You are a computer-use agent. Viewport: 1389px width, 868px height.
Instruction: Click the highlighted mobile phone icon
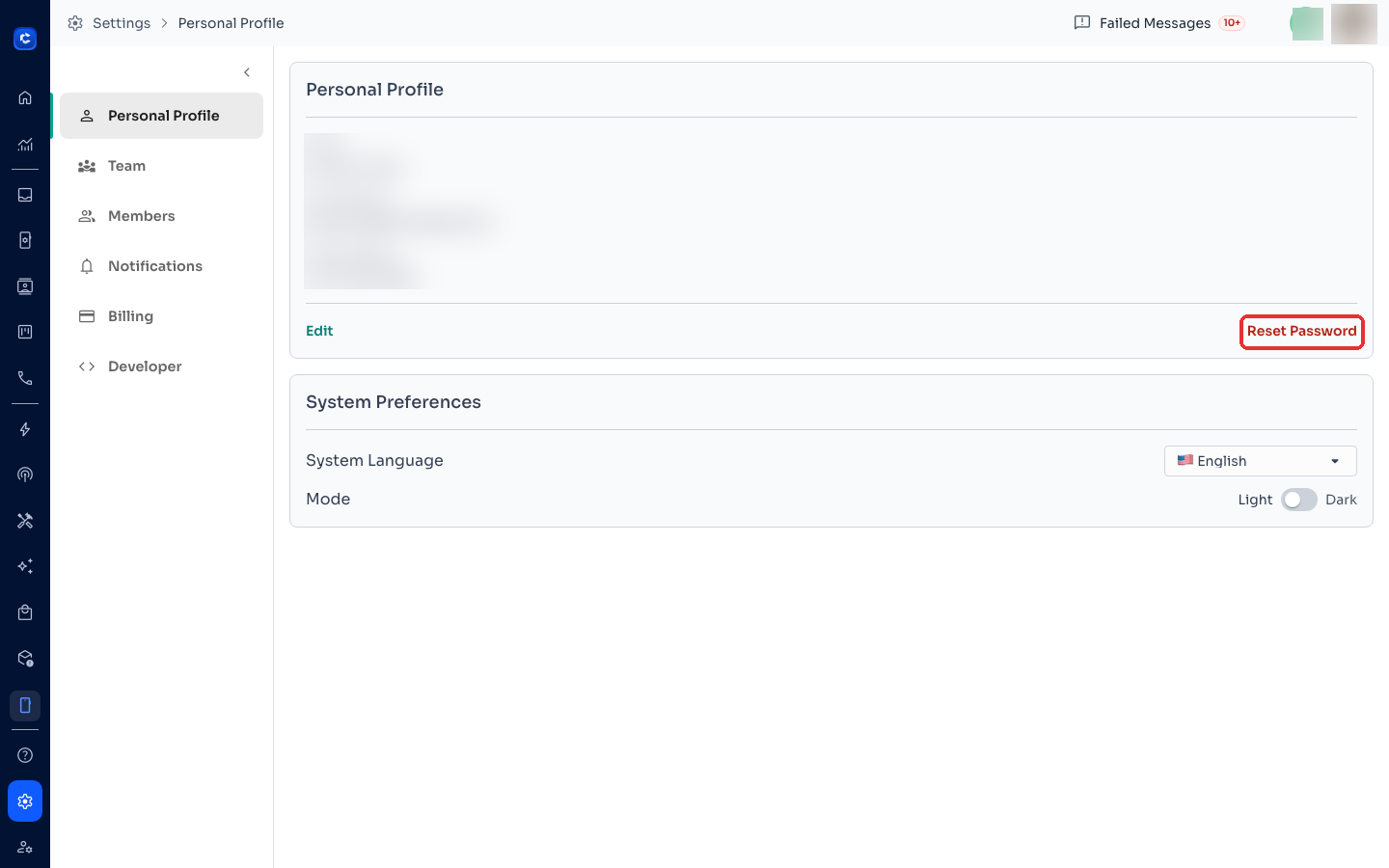click(25, 705)
